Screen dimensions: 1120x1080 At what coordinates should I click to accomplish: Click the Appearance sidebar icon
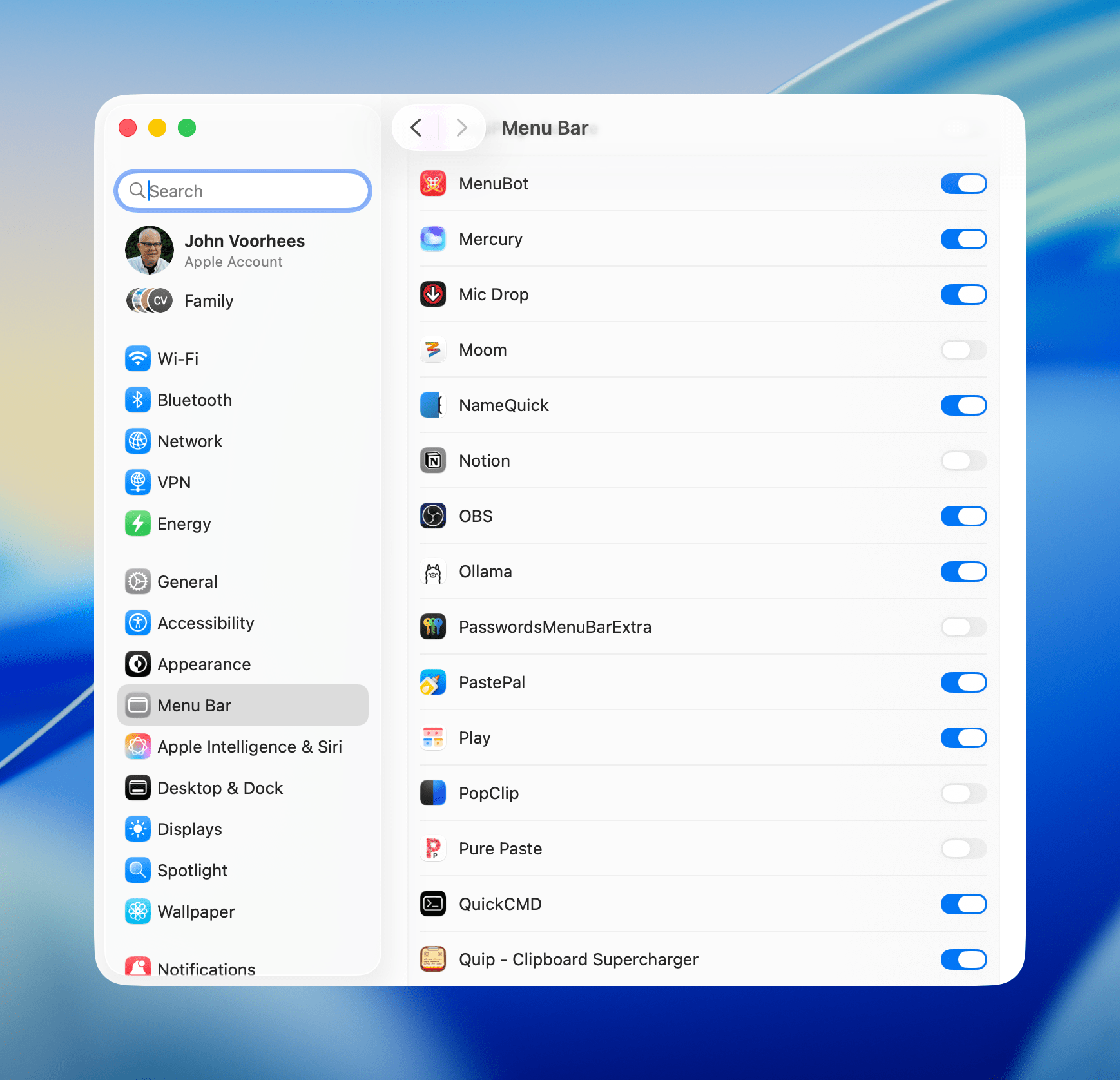(138, 664)
